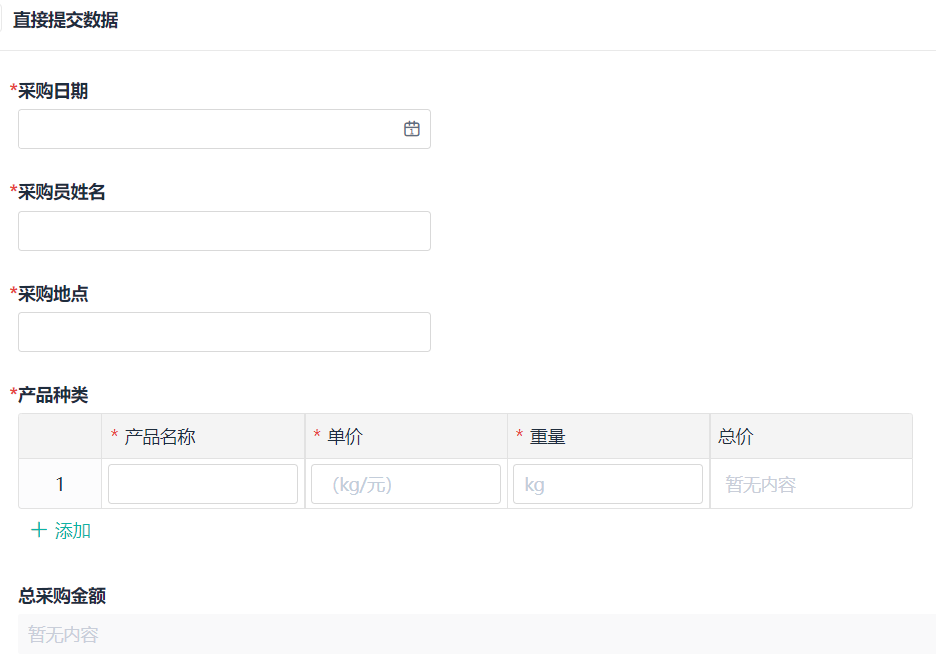936x672 pixels.
Task: Click the 总采购金额 read-only field
Action: tap(476, 634)
